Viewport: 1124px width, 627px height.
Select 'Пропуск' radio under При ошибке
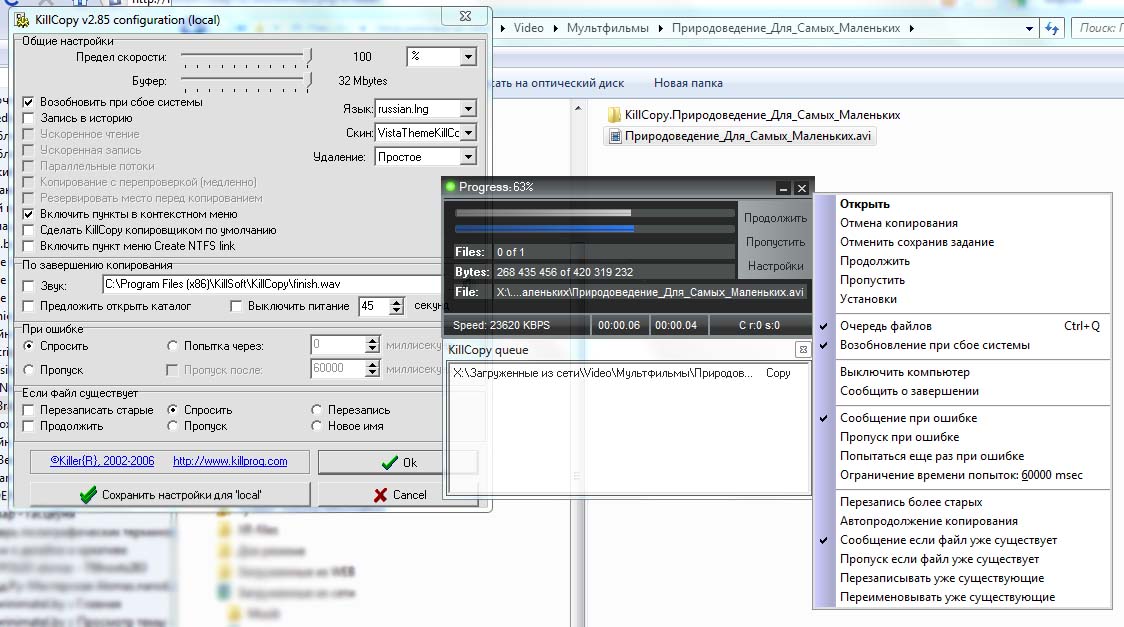click(x=29, y=370)
